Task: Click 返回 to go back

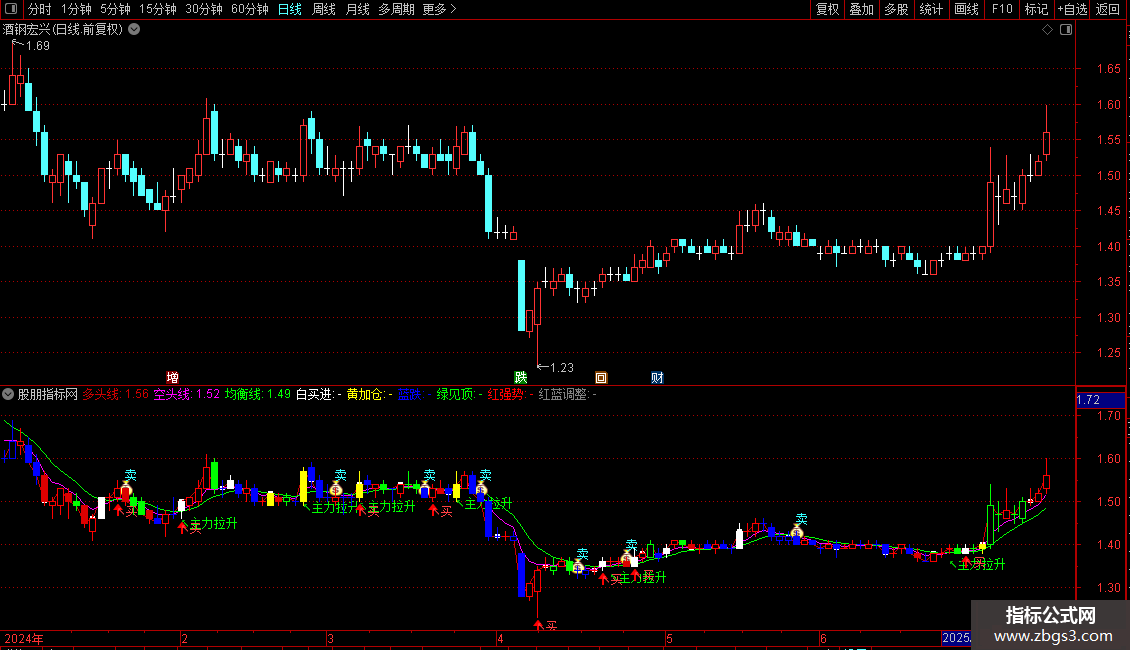Action: 1108,9
